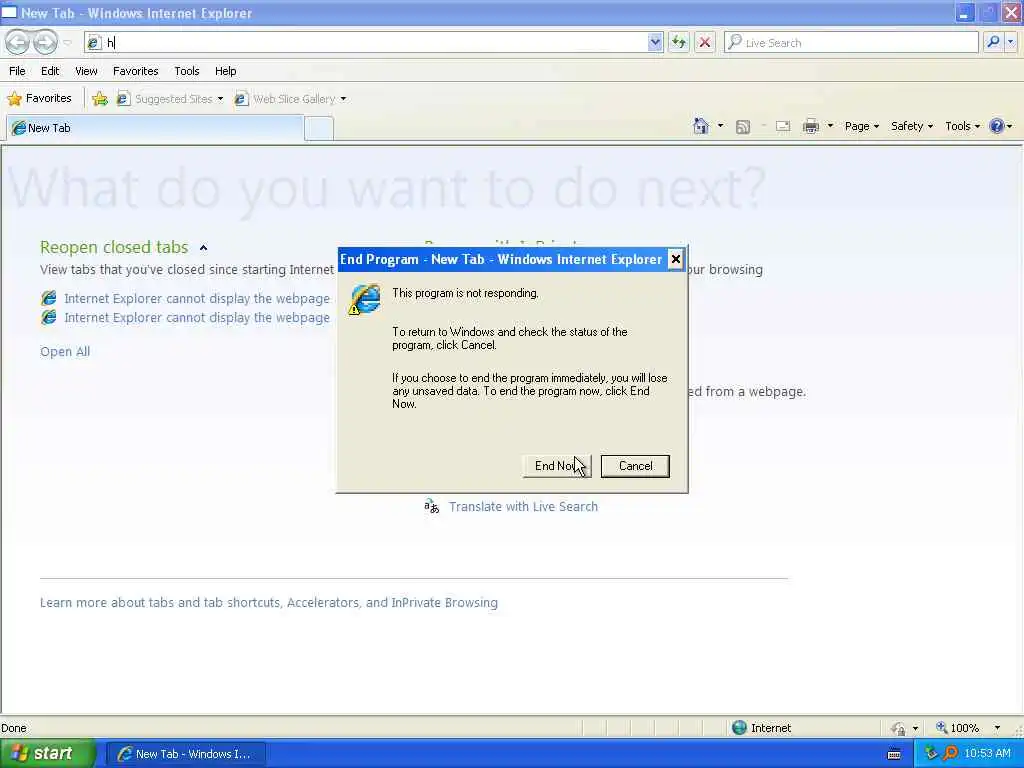Click the Forward navigation arrow

click(x=45, y=42)
